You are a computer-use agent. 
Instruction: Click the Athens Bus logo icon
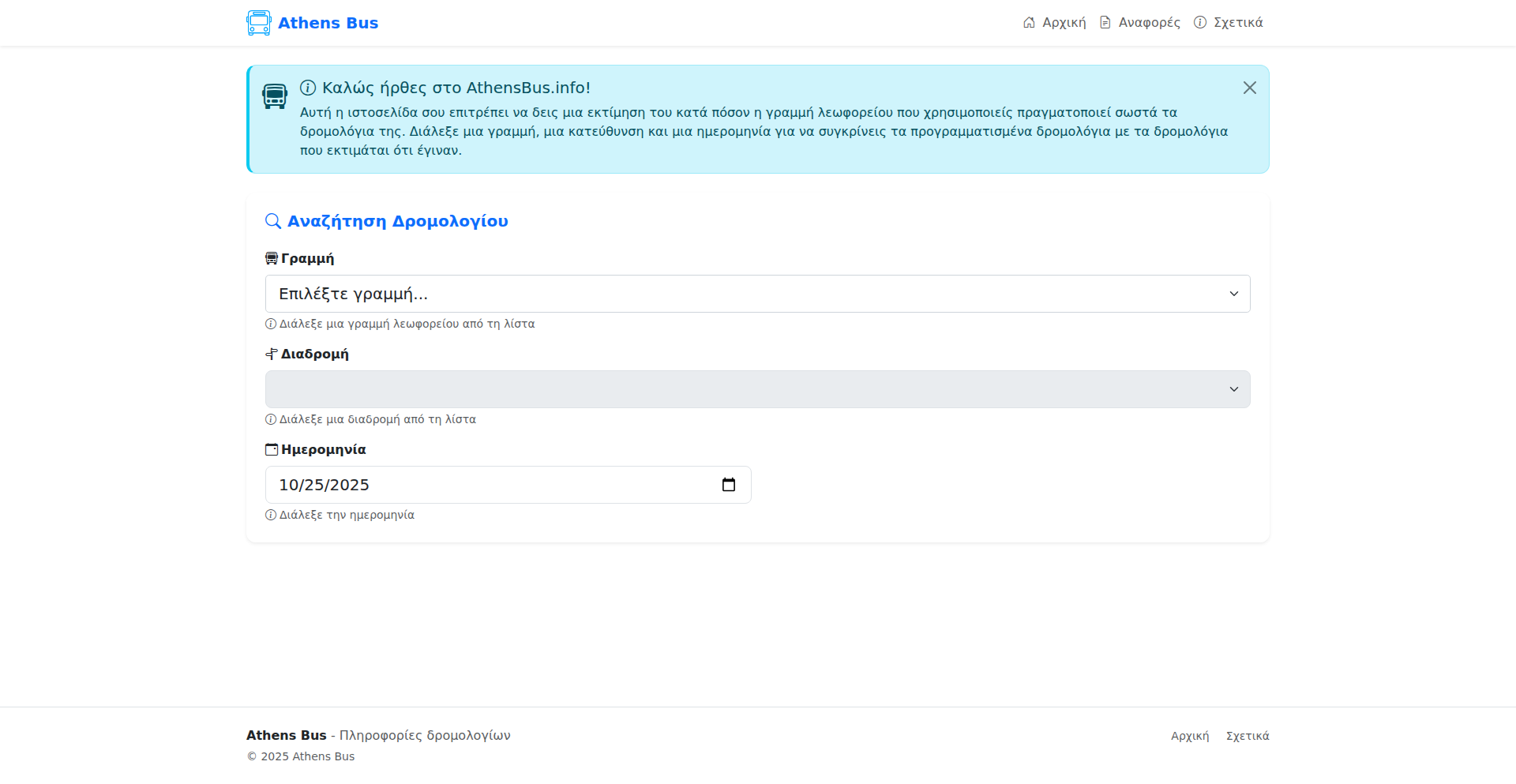pyautogui.click(x=258, y=23)
